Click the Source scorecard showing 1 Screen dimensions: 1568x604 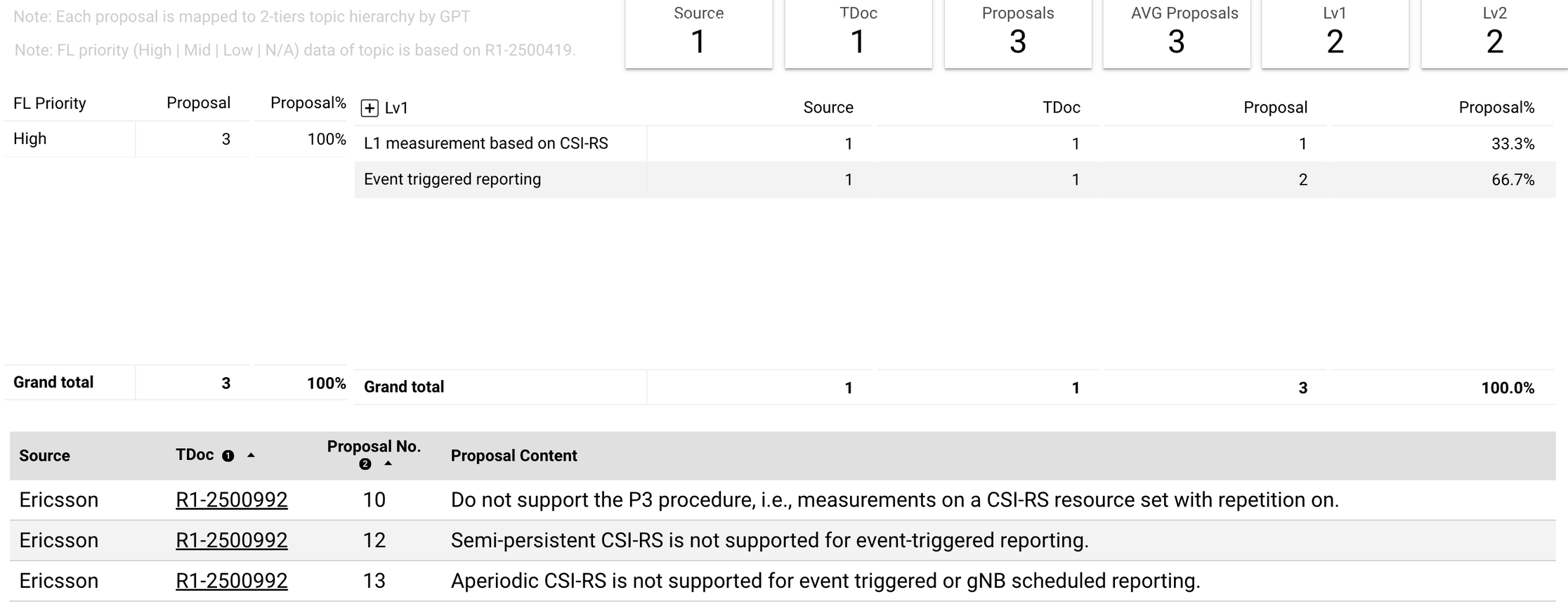pos(698,32)
